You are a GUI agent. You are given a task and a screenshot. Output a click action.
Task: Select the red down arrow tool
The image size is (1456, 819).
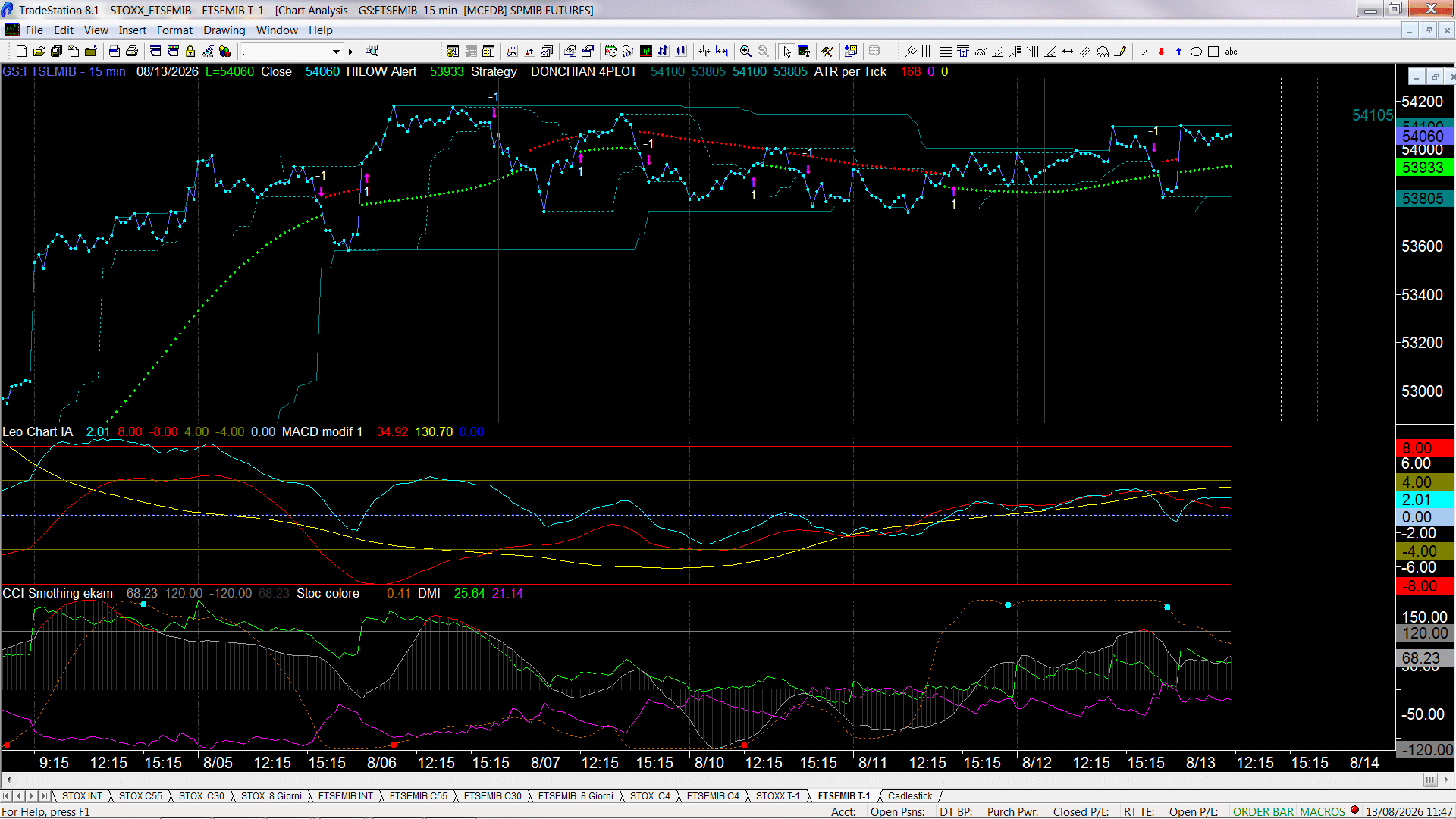tap(1161, 52)
